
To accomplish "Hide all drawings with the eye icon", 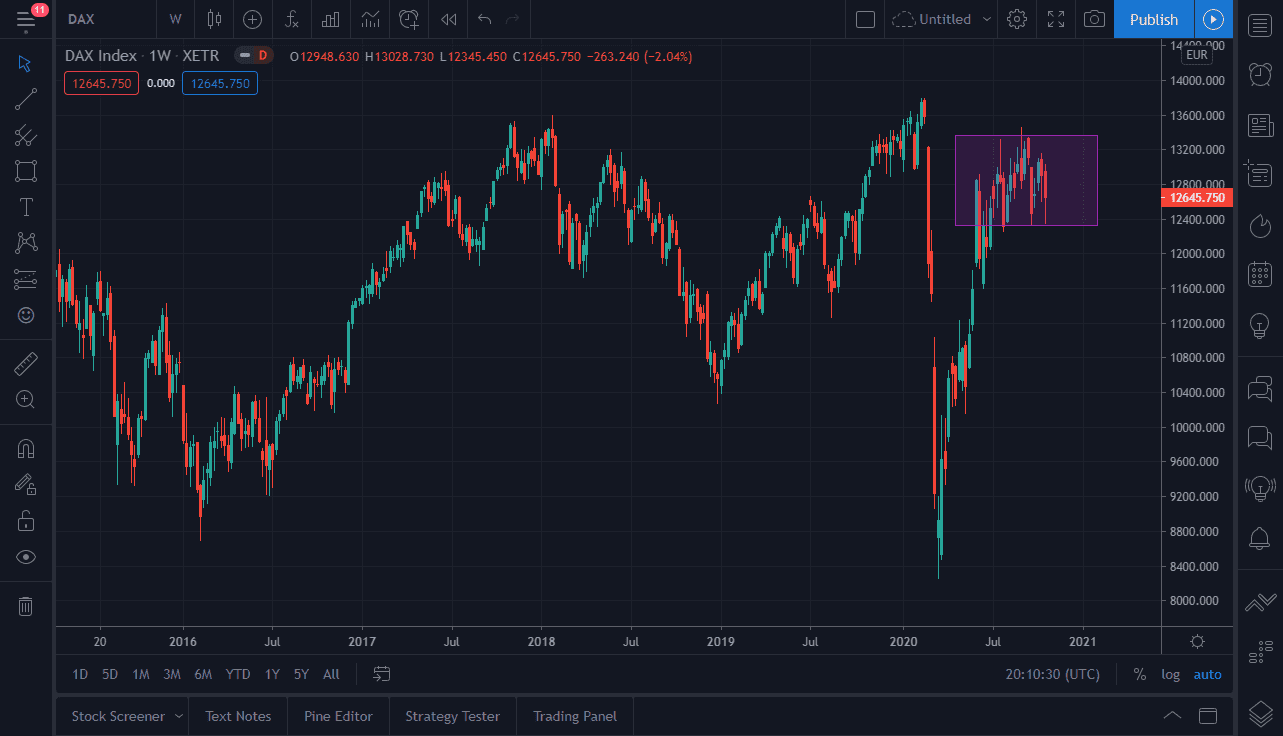I will (x=26, y=557).
